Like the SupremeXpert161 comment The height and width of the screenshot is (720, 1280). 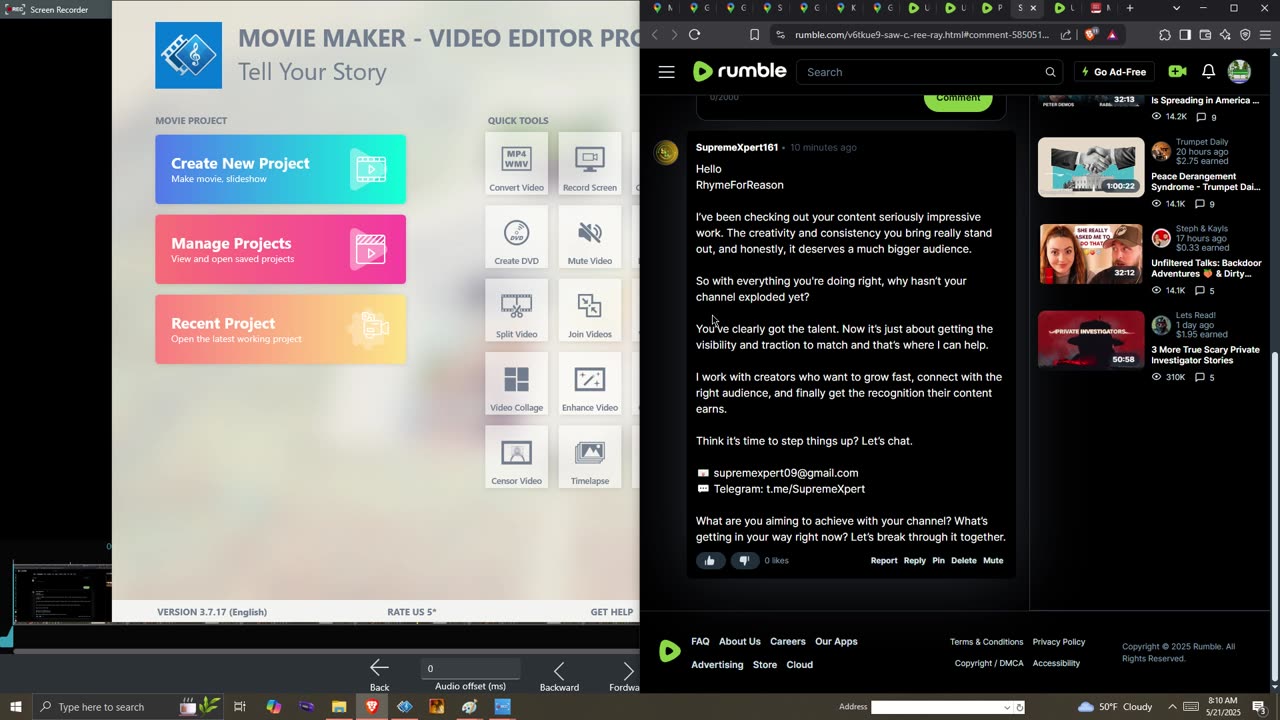click(x=710, y=561)
